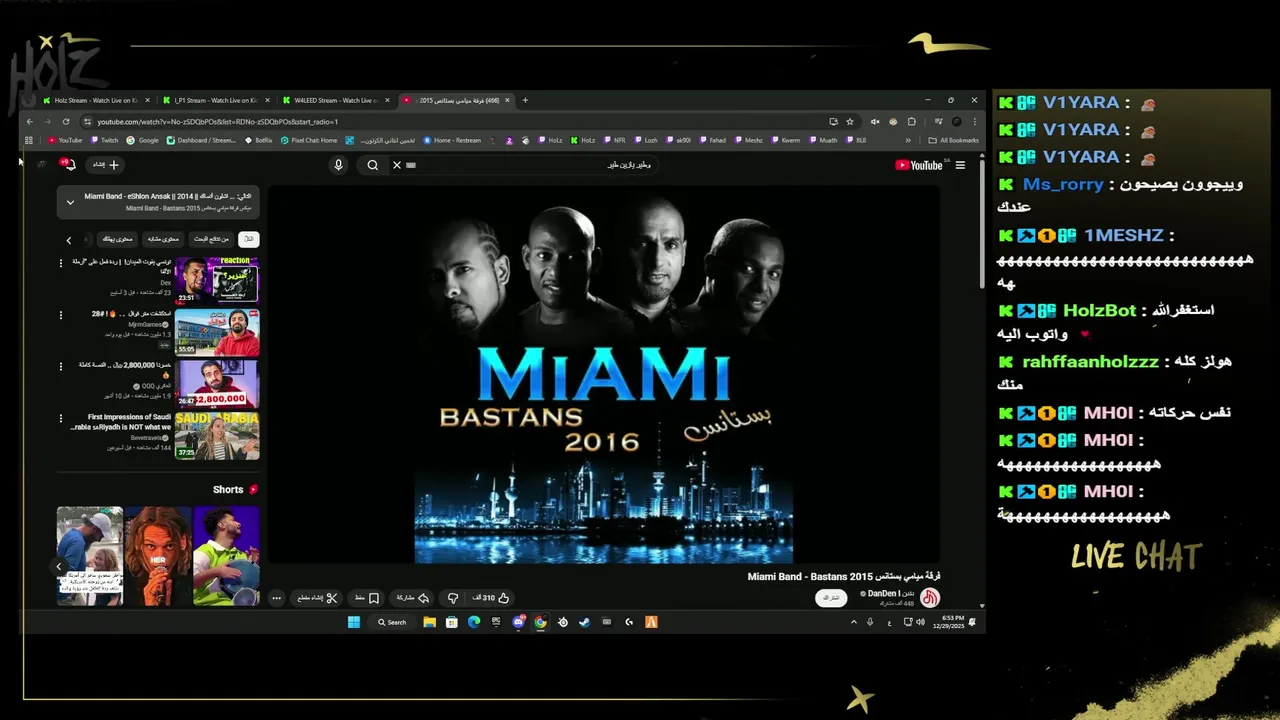Open options for the Dex reaction video

click(61, 263)
